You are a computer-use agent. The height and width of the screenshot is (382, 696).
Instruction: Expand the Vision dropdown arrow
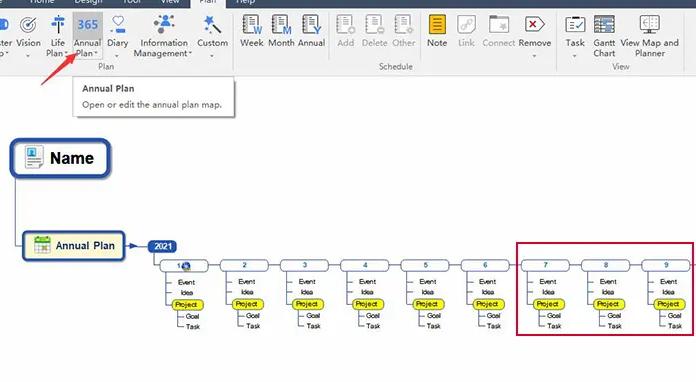[28, 56]
